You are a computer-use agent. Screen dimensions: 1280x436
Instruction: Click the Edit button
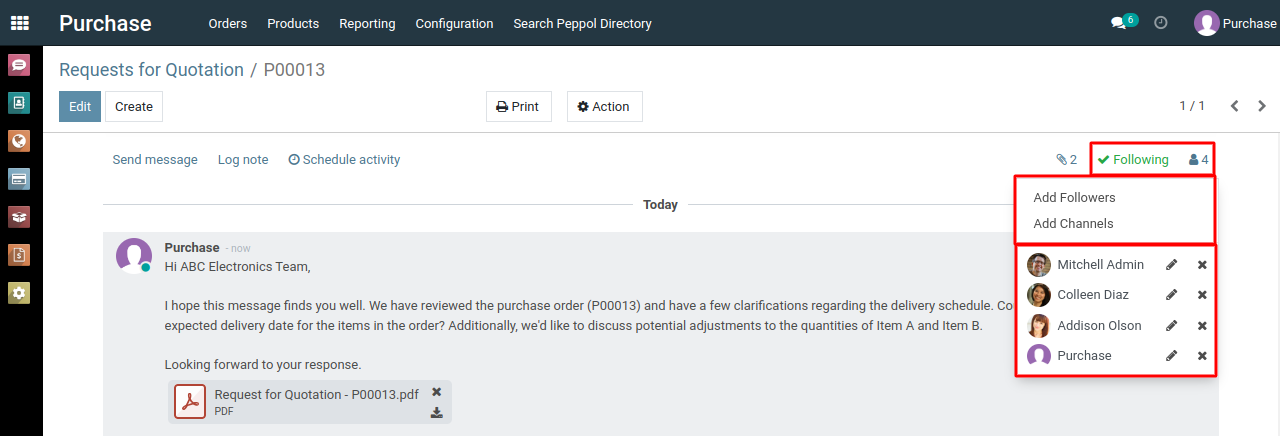[x=80, y=107]
